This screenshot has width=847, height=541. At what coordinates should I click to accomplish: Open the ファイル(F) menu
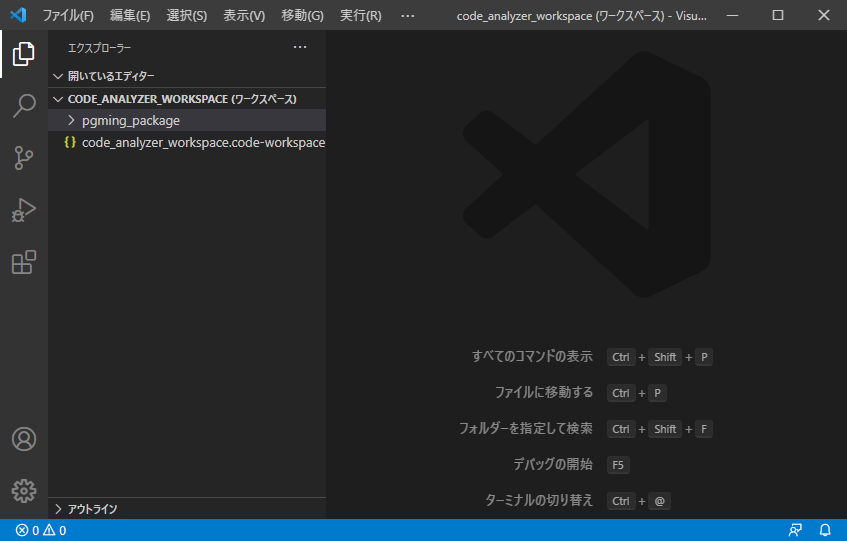click(68, 15)
